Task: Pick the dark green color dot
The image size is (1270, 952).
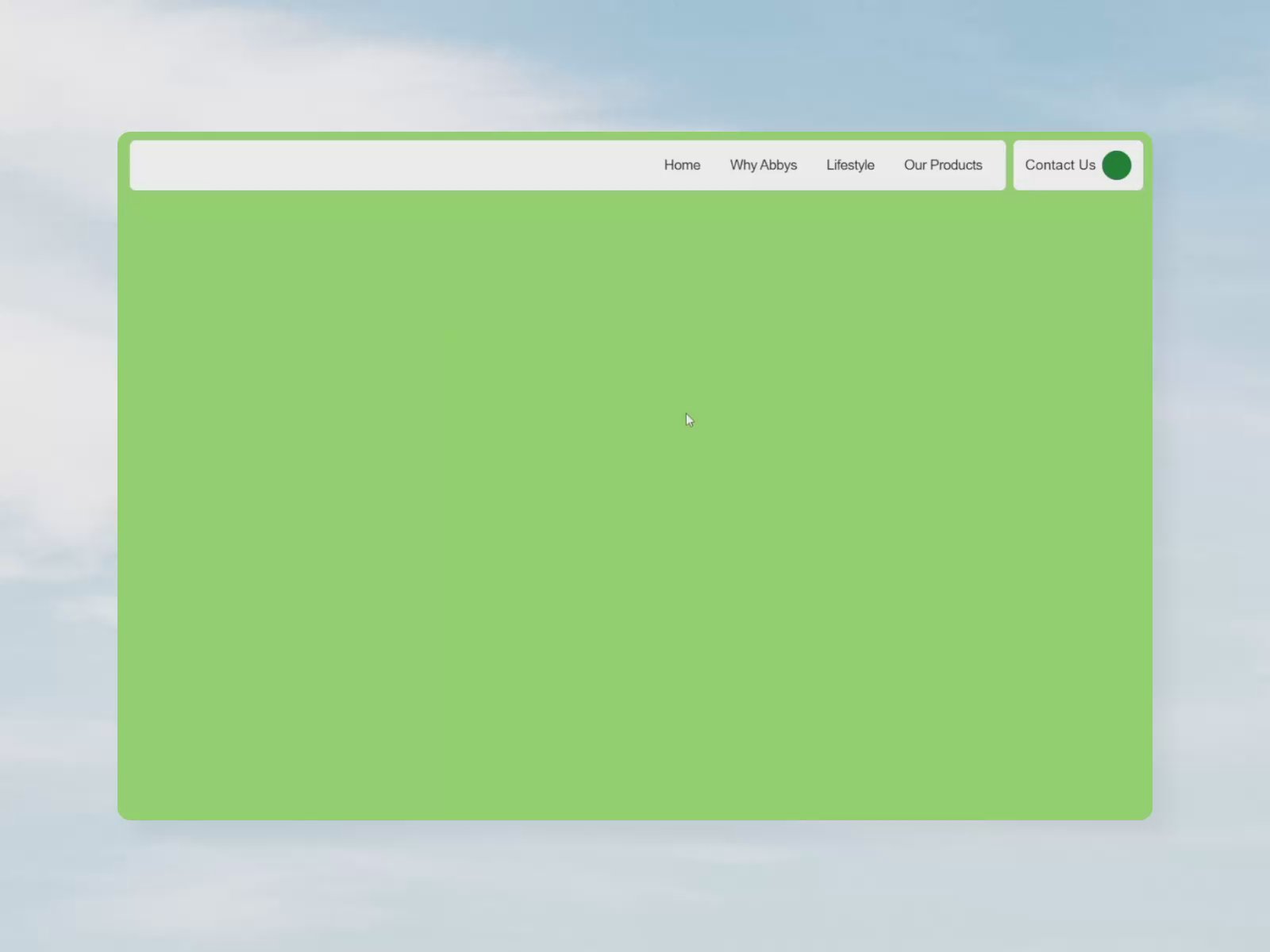Action: [1116, 165]
